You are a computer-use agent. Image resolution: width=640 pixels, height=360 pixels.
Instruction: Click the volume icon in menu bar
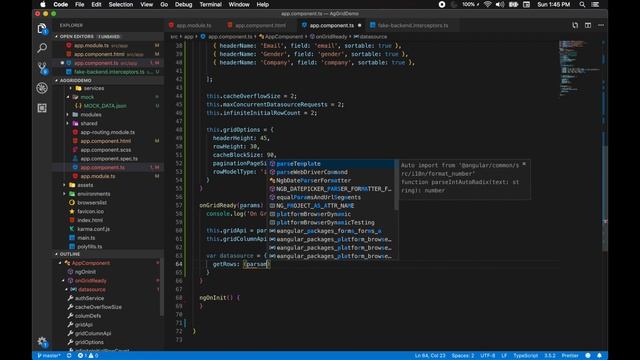click(500, 4)
